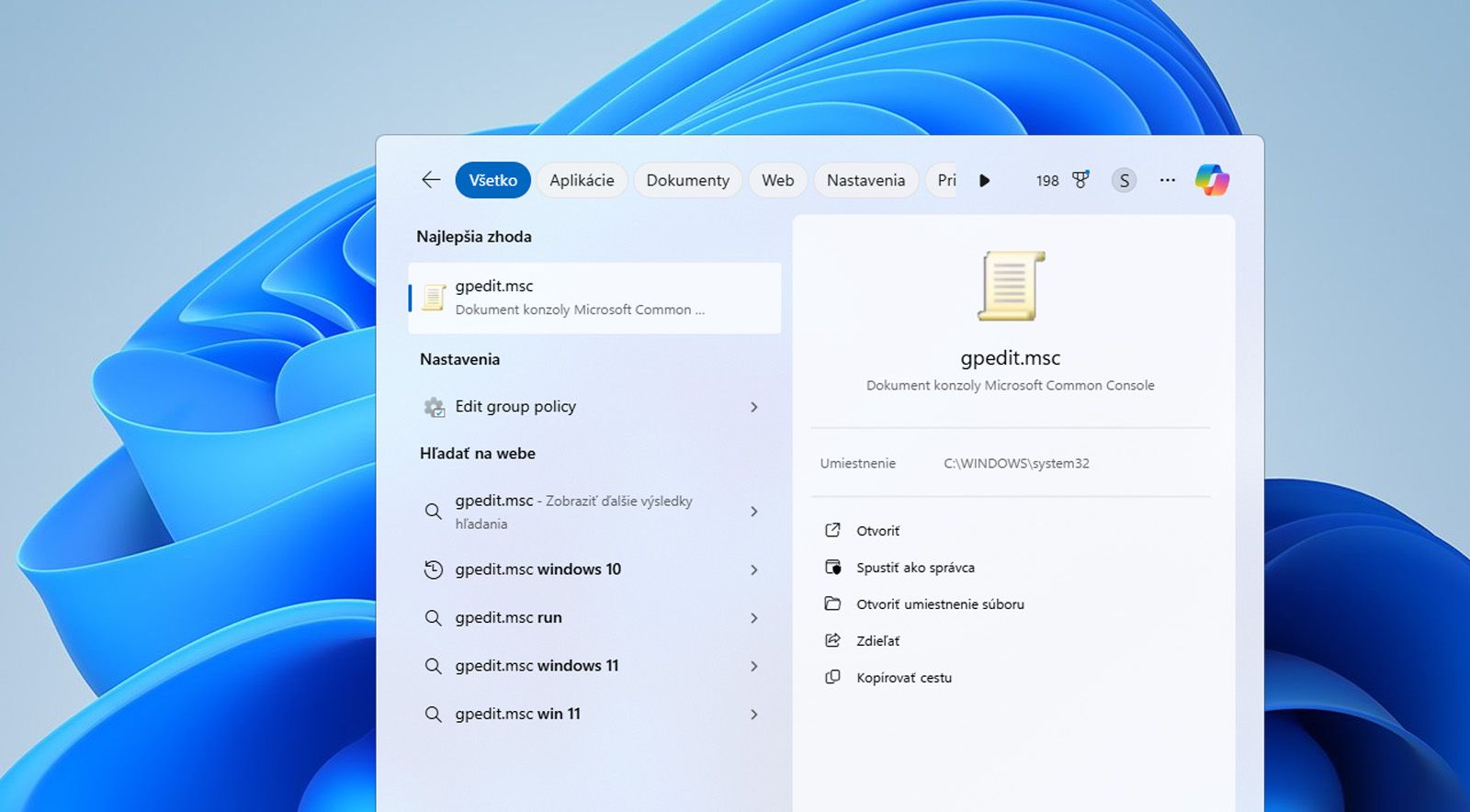
Task: Click the Dokument konzoly Microsoft Common Console subtitle
Action: coord(1011,386)
